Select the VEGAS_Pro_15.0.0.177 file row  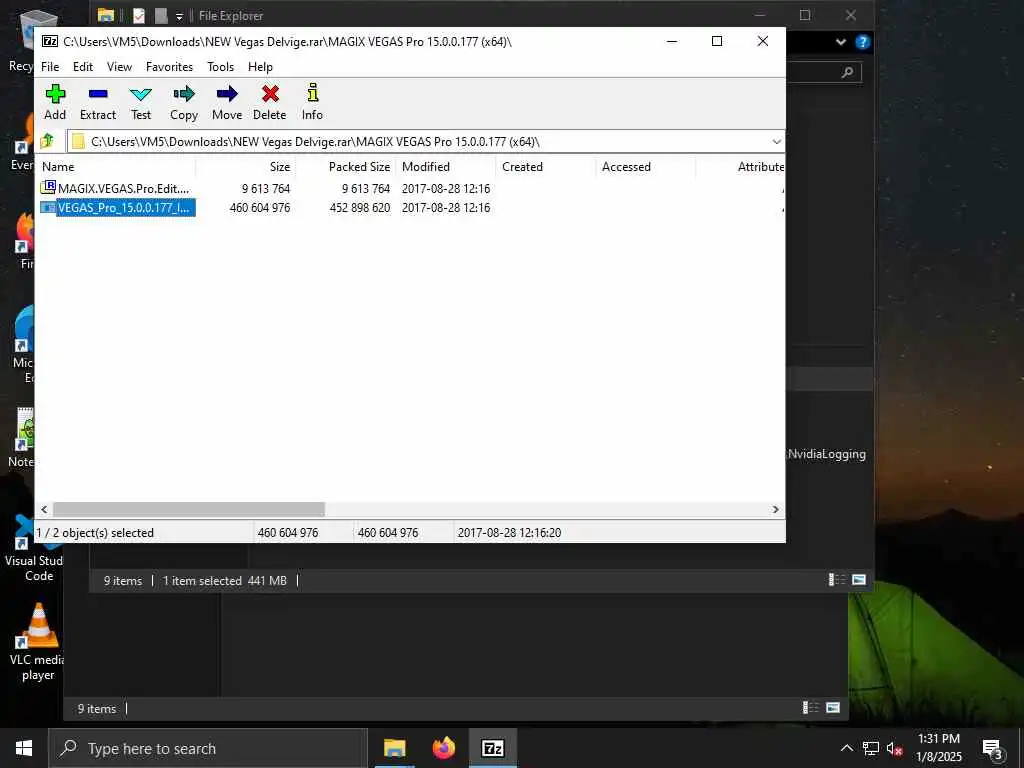pos(411,207)
